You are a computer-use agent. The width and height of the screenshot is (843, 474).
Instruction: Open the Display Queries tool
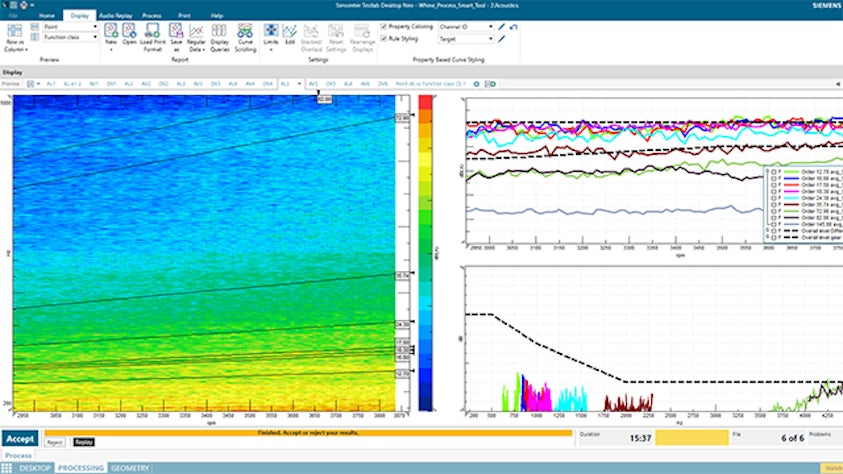[x=220, y=31]
